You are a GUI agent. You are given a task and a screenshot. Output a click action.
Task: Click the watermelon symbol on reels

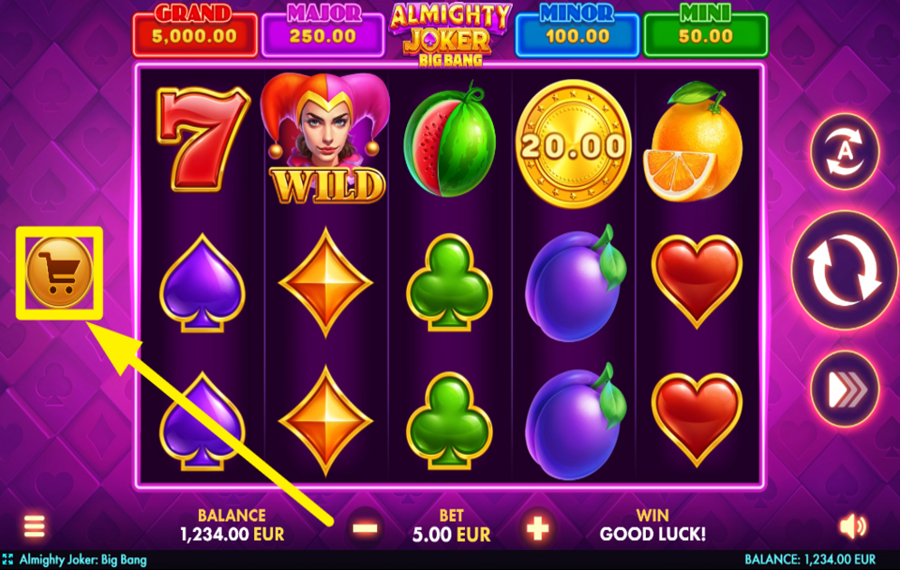[x=449, y=139]
